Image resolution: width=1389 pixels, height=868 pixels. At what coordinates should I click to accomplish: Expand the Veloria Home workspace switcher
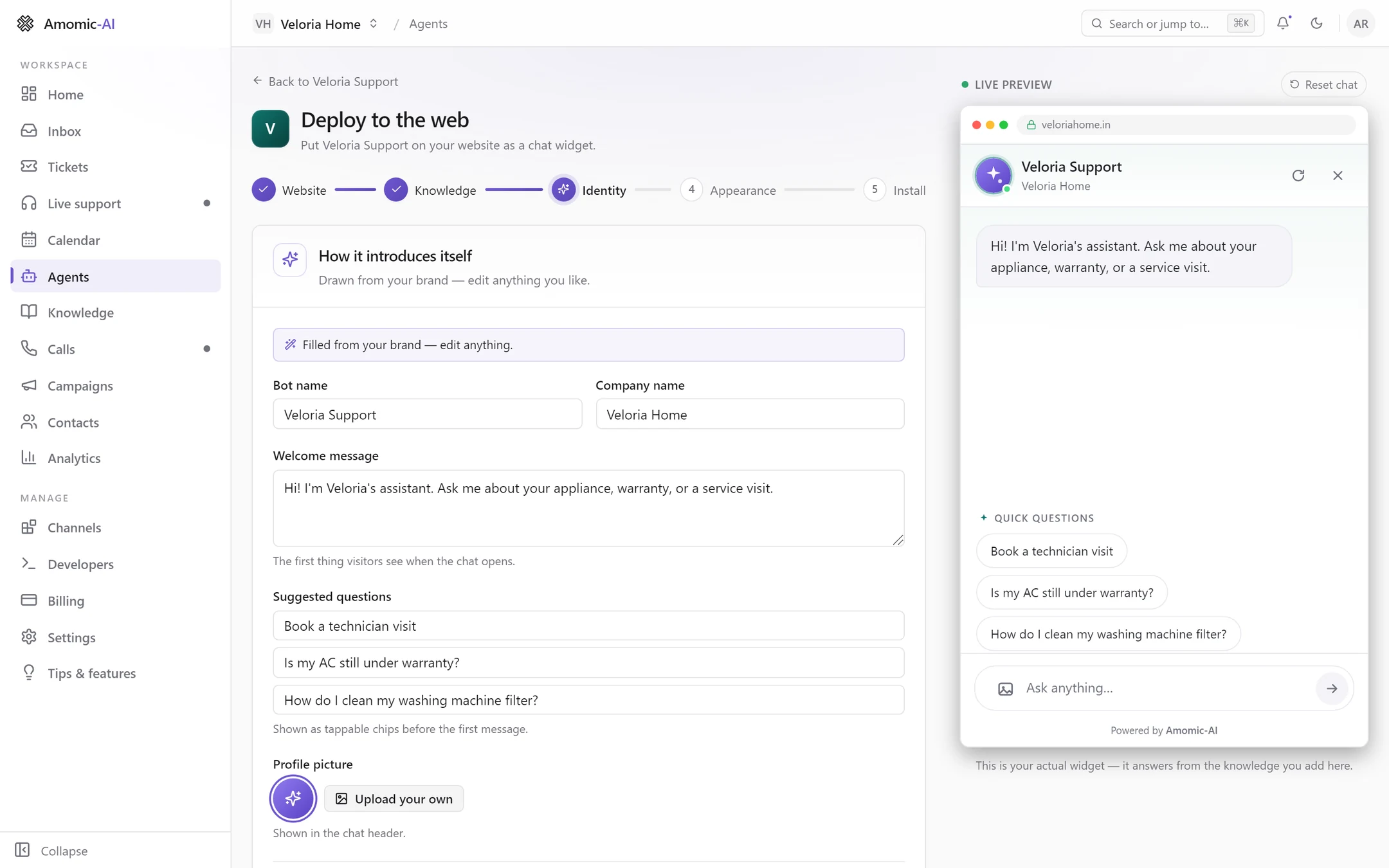[316, 24]
